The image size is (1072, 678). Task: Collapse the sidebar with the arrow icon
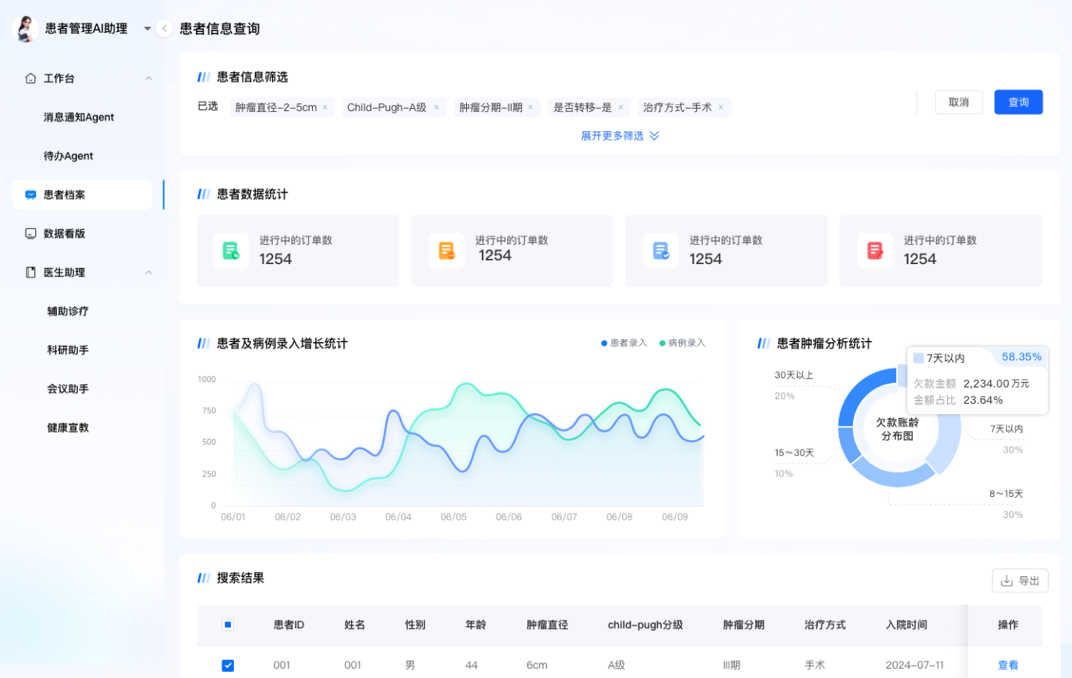click(x=164, y=29)
